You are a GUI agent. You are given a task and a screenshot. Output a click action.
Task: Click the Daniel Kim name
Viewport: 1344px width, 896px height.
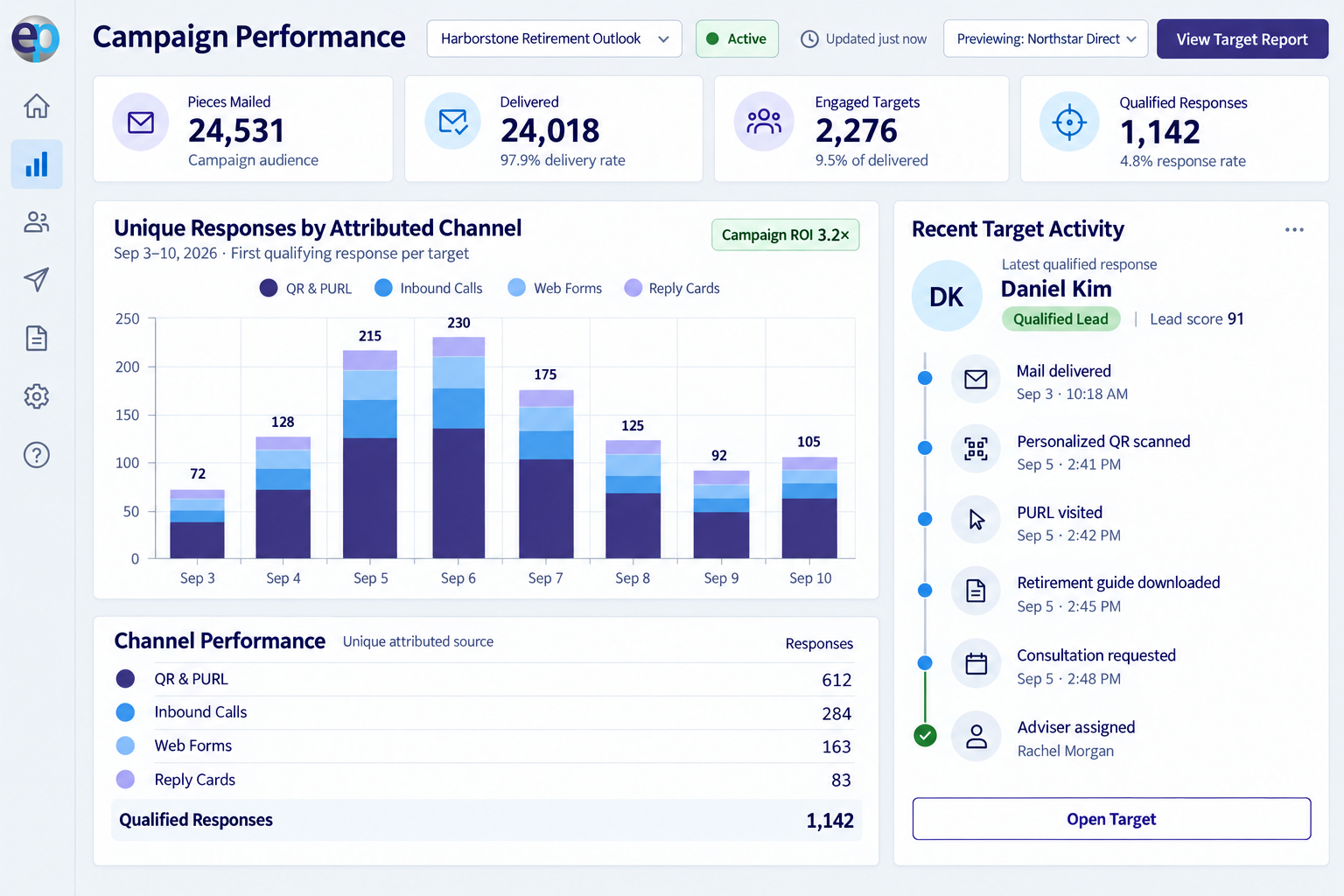(x=1056, y=289)
